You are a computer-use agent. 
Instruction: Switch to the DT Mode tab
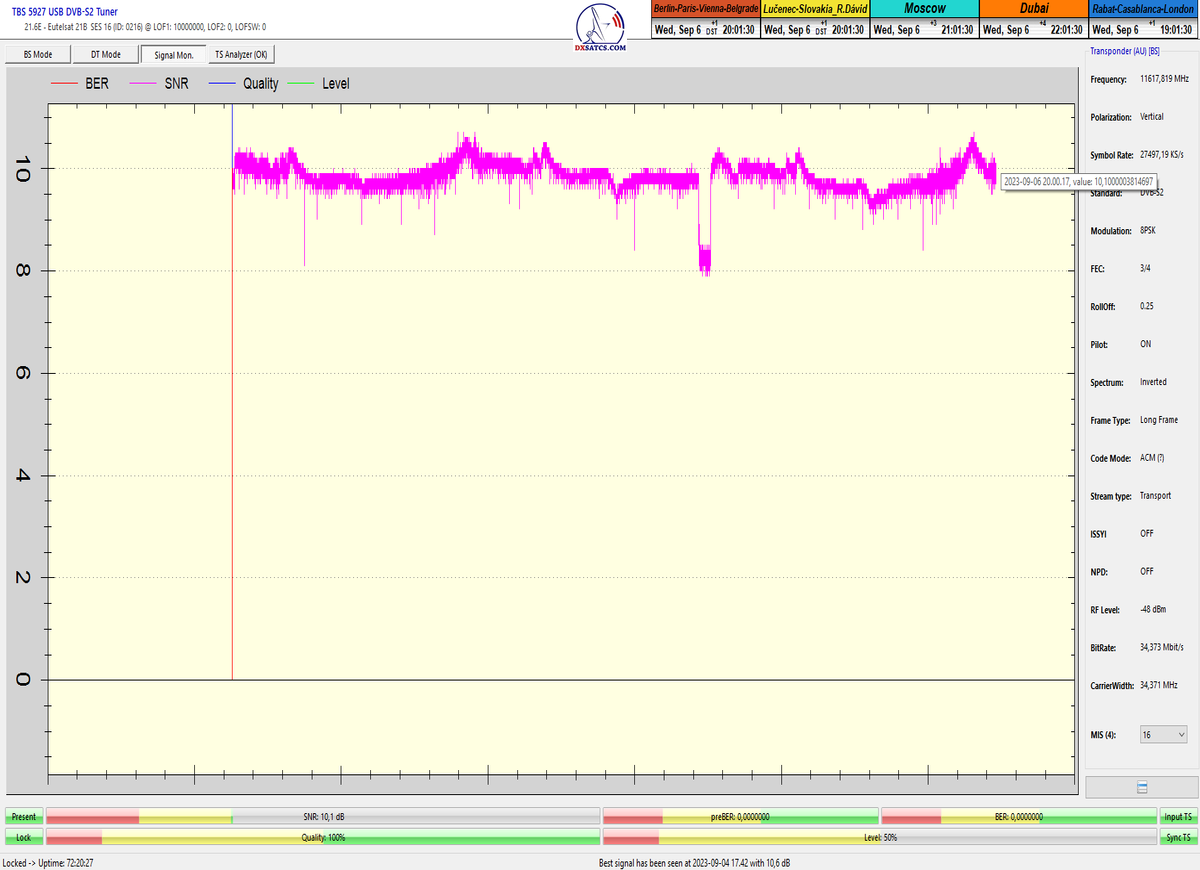(x=105, y=55)
